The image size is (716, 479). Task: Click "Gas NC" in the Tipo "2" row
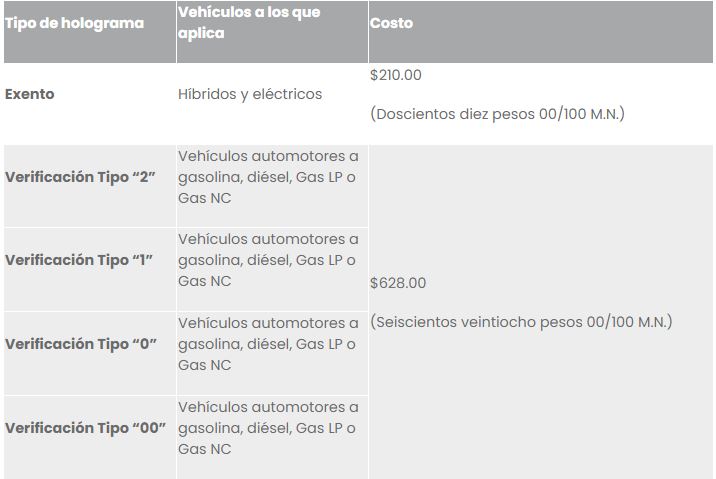click(204, 198)
